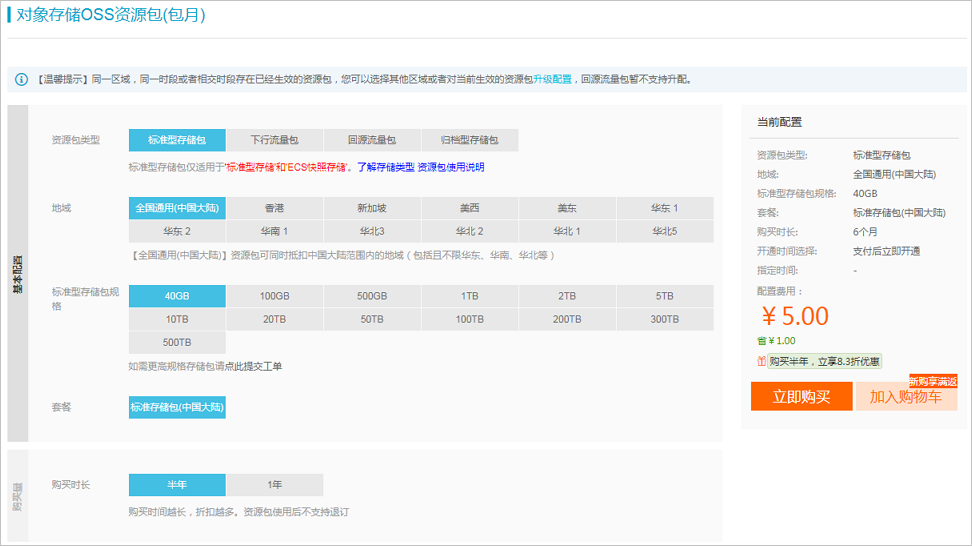Choose region 华北5
972x546 pixels.
pyautogui.click(x=665, y=231)
